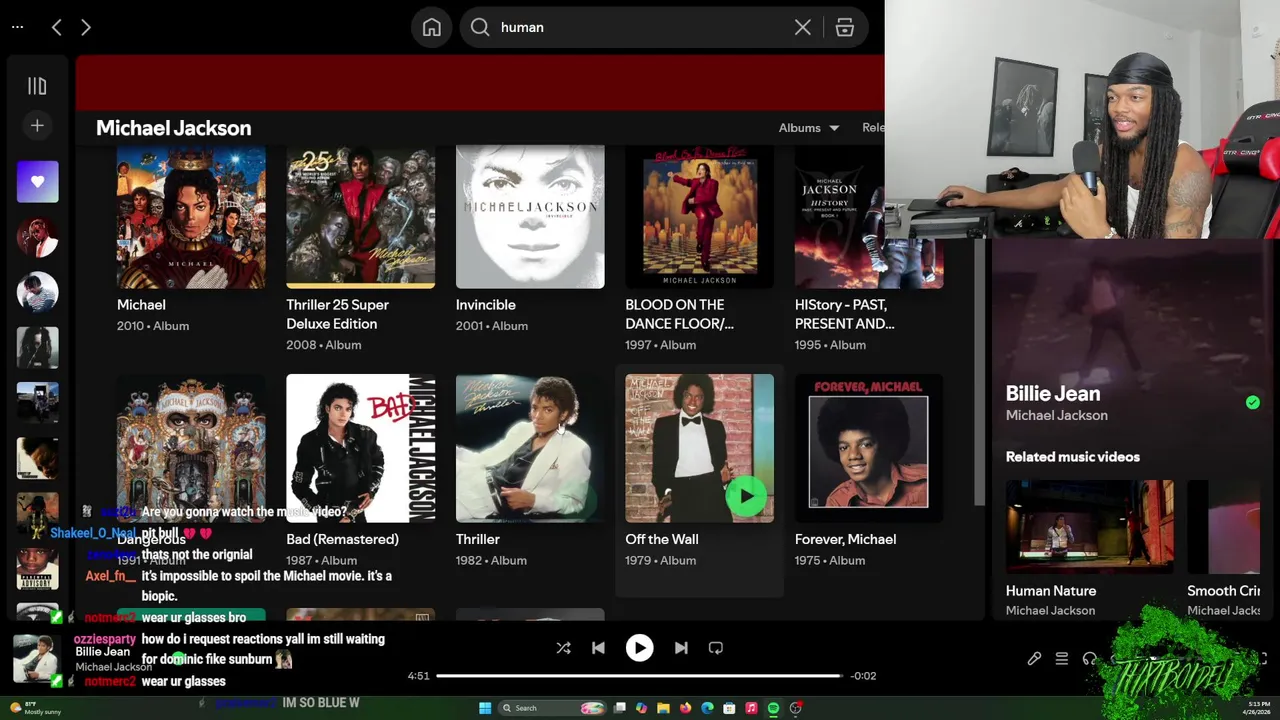Open the Smooth Criminal music video thumbnail
Viewport: 1280px width, 720px height.
tap(1223, 527)
